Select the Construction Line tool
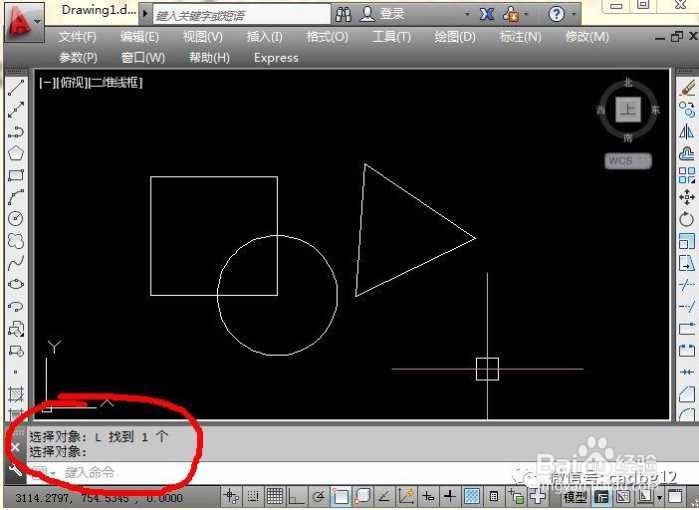Screen dimensions: 699x510 [16, 110]
